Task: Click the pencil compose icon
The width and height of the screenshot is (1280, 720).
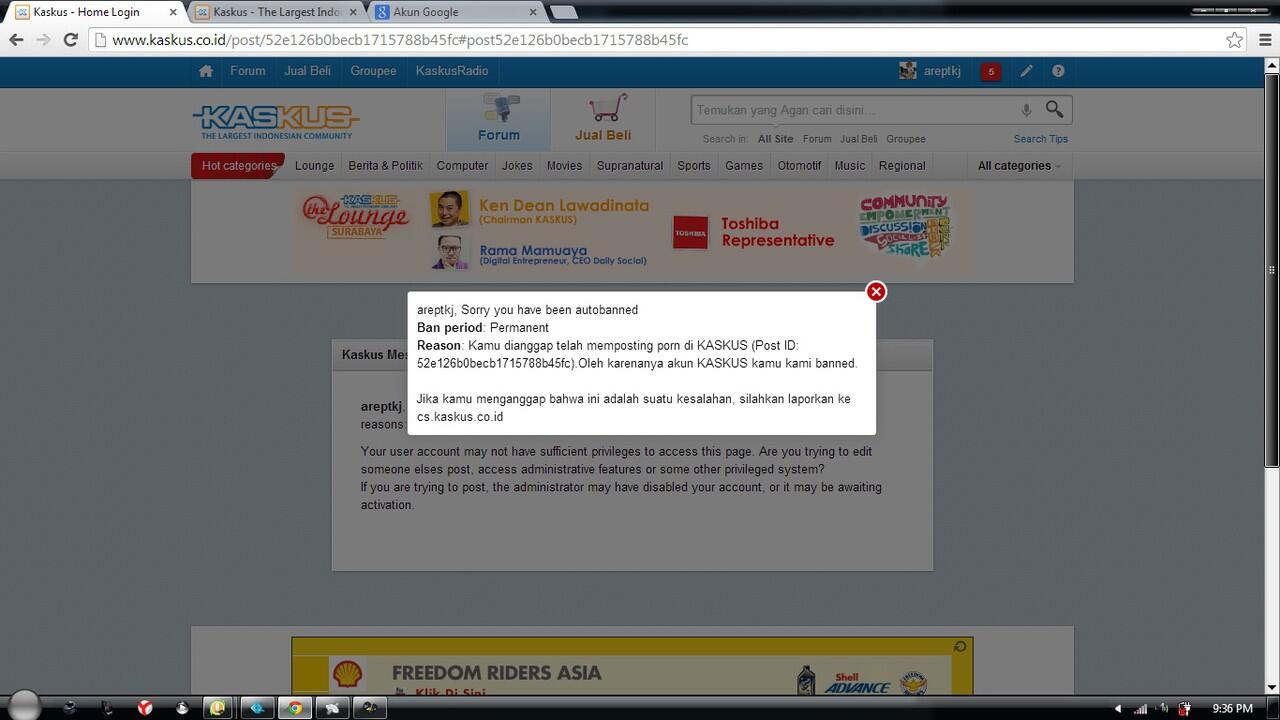Action: (1026, 71)
